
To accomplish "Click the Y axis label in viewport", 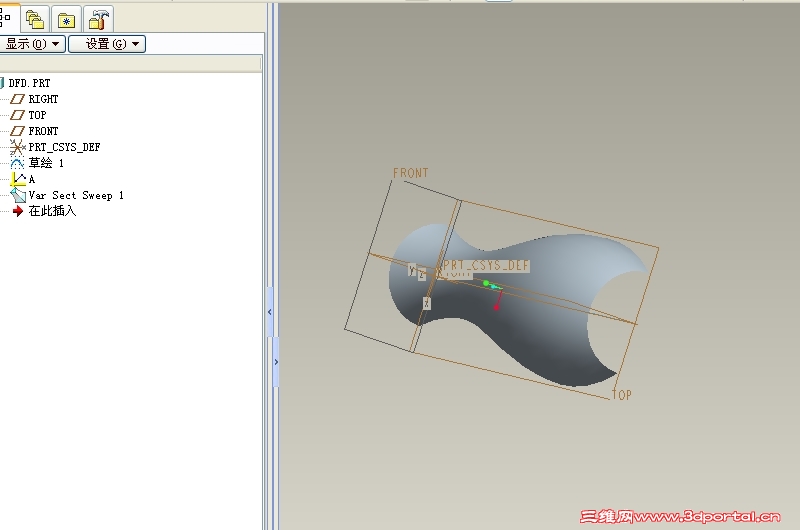I will tap(412, 270).
